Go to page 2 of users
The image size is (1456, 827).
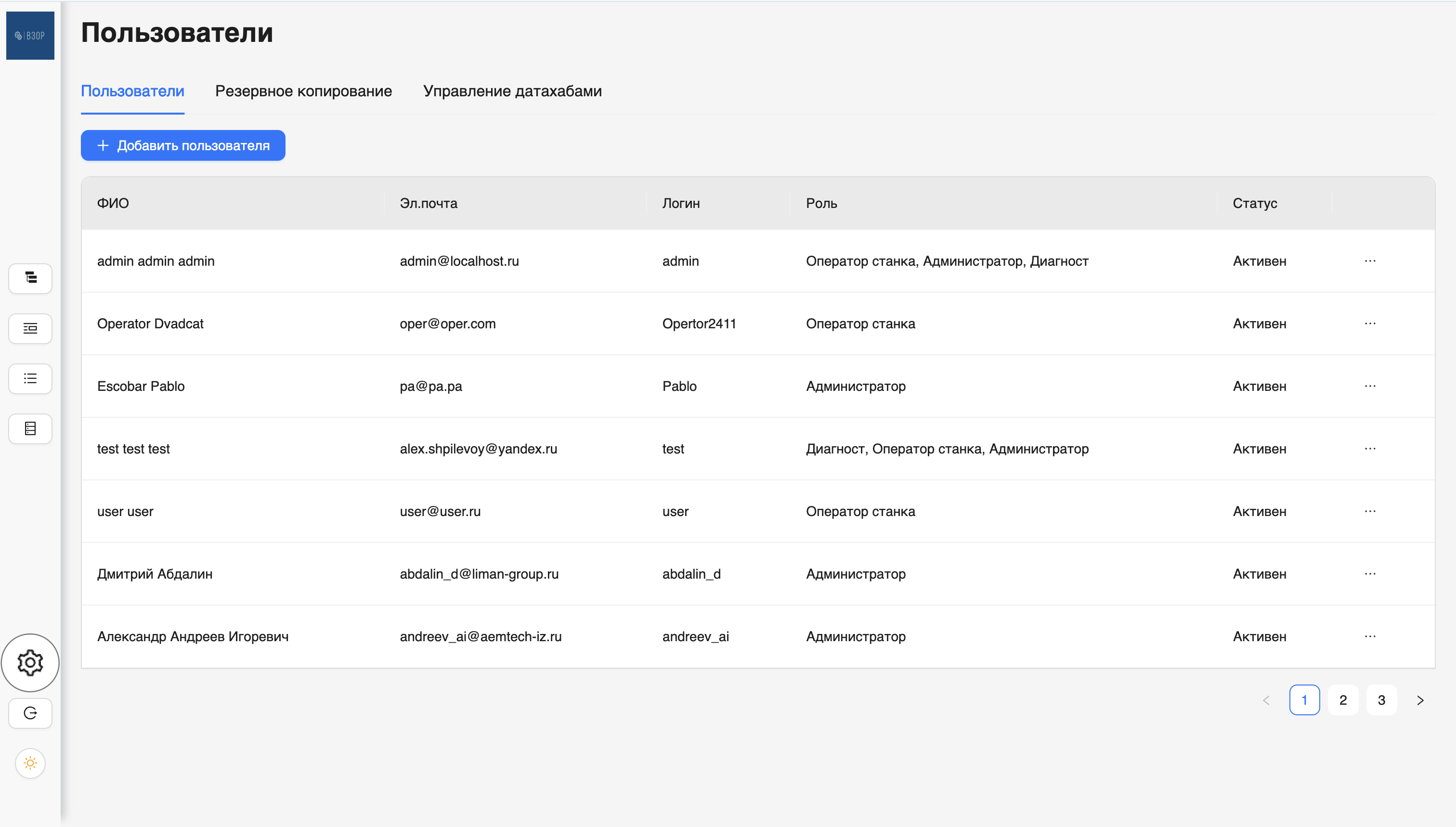point(1342,700)
